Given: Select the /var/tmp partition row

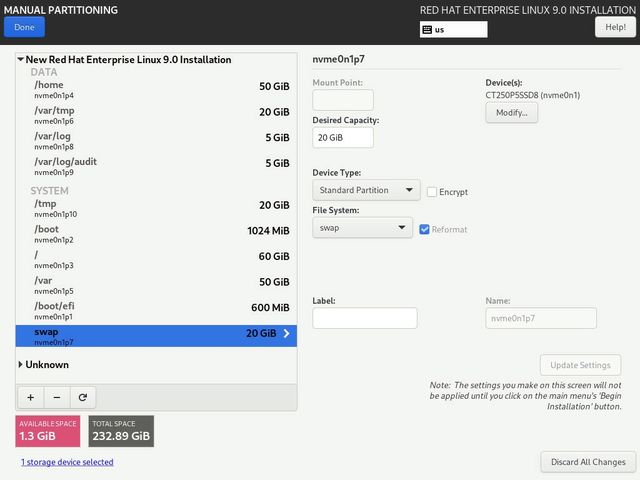Looking at the screenshot, I should (156, 115).
